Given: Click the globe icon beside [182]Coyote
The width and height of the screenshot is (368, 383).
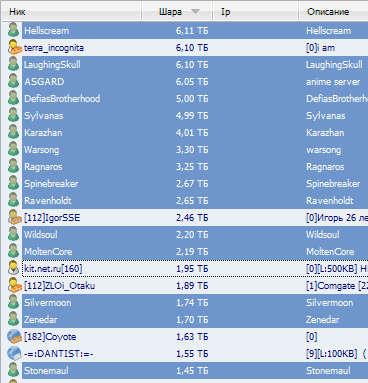Looking at the screenshot, I should pos(14,337).
